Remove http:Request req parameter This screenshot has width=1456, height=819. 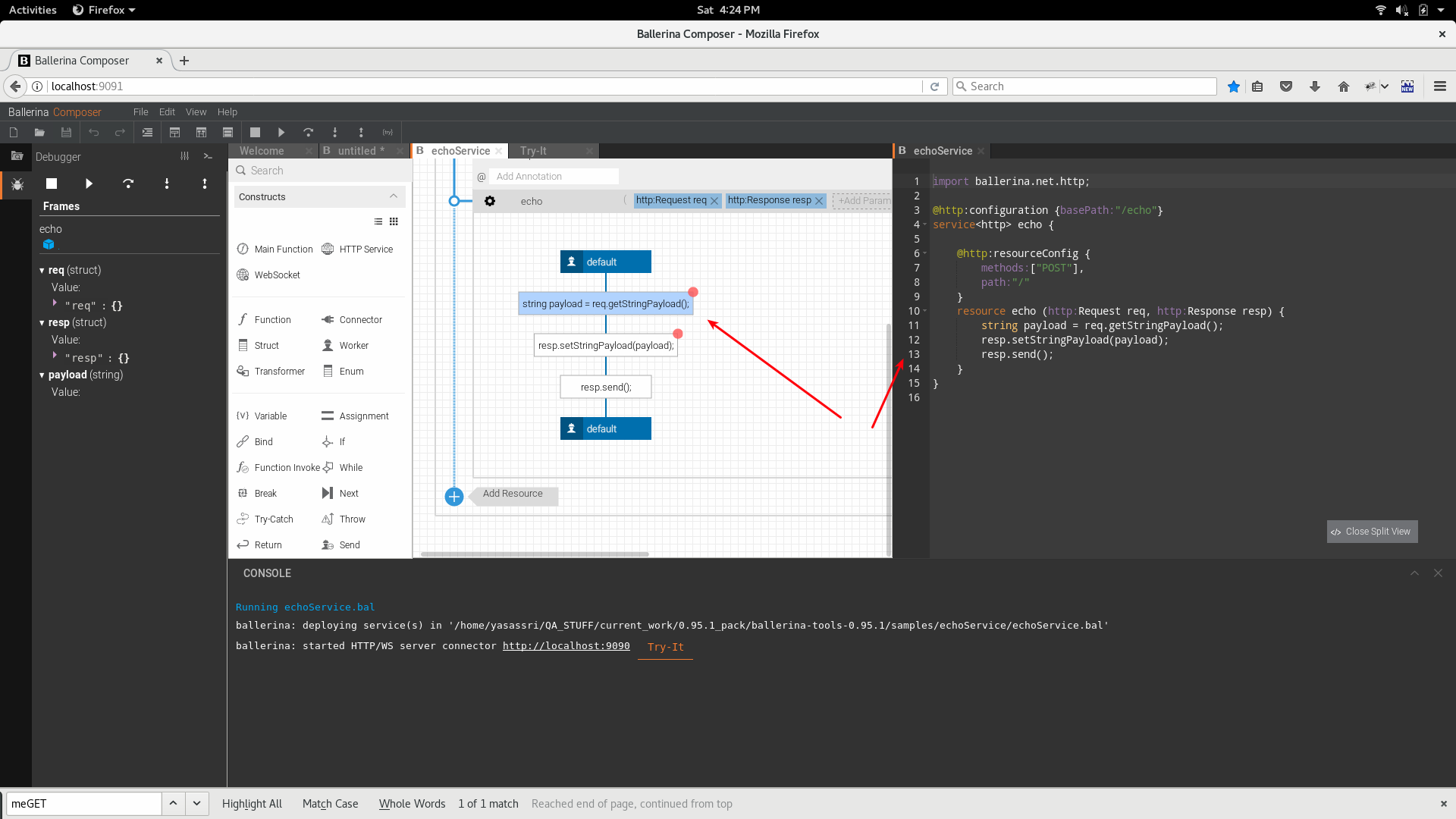coord(714,201)
